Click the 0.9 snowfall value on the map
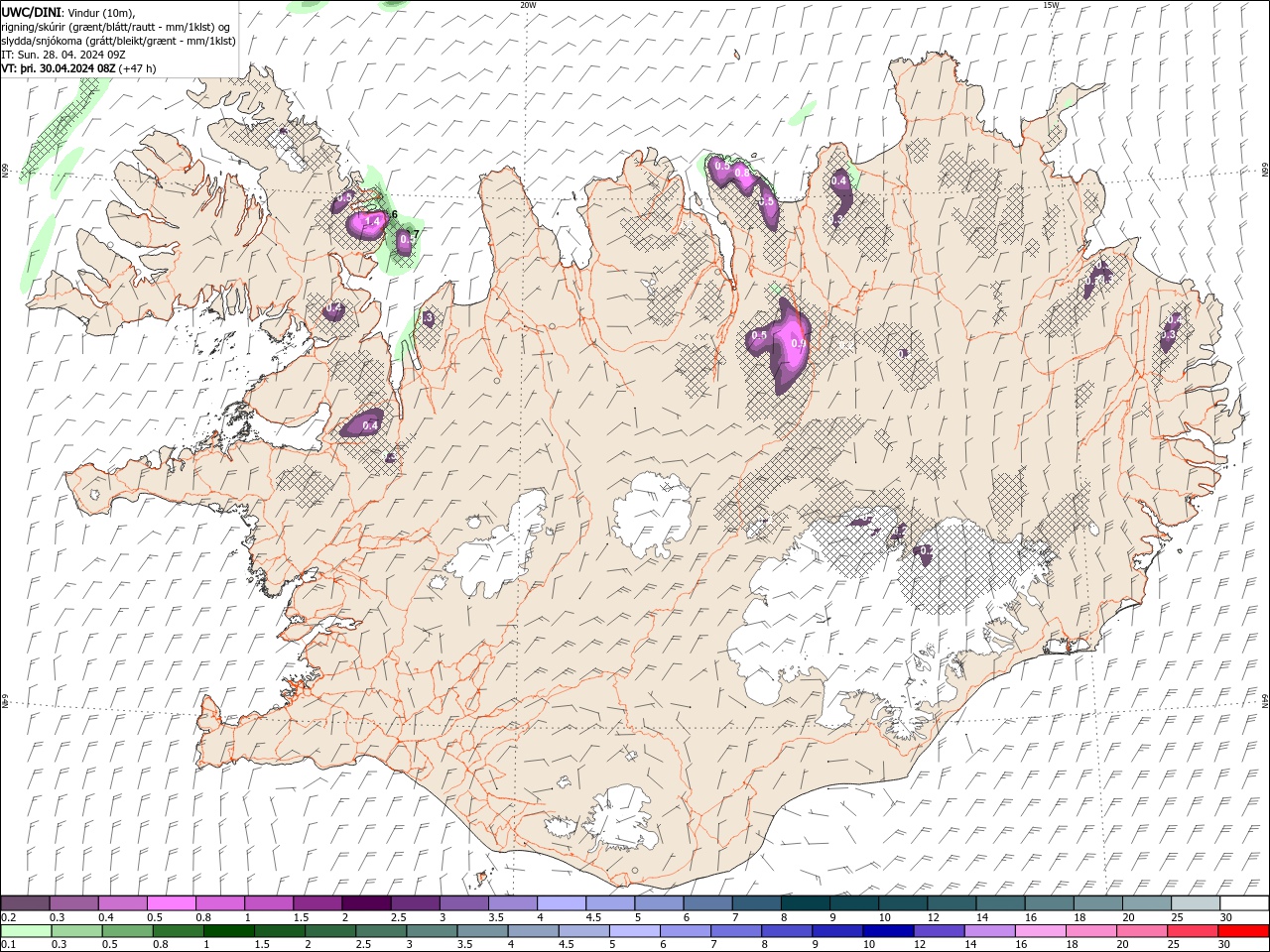 point(797,343)
